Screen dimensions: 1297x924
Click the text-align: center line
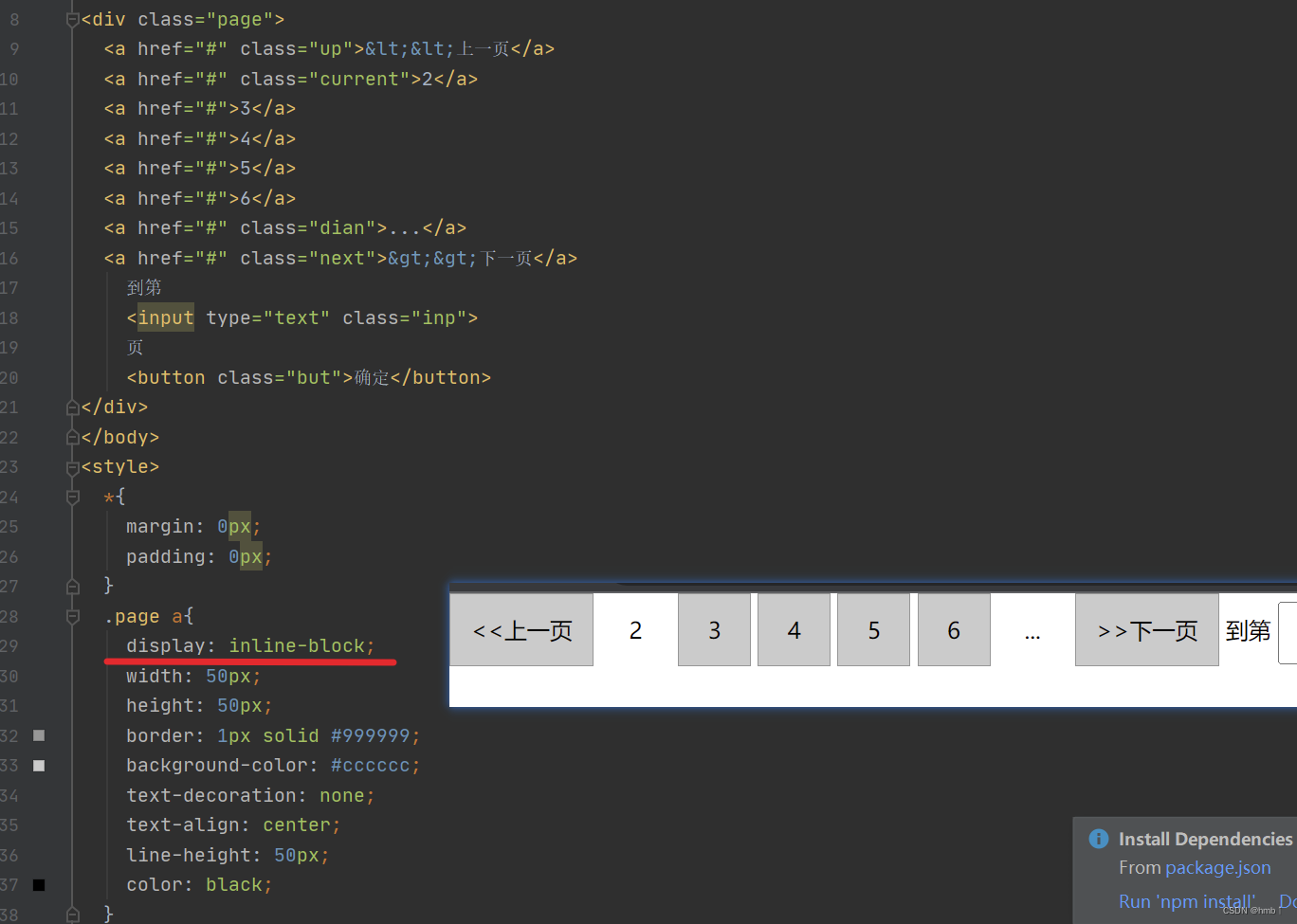[233, 825]
